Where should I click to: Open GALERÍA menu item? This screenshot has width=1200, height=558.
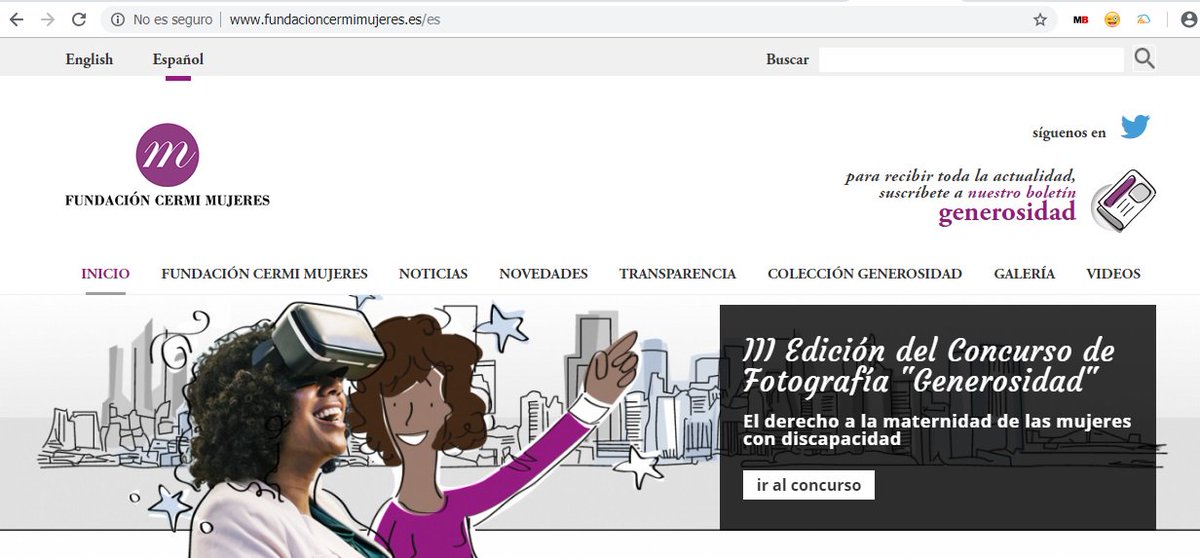(x=1024, y=274)
